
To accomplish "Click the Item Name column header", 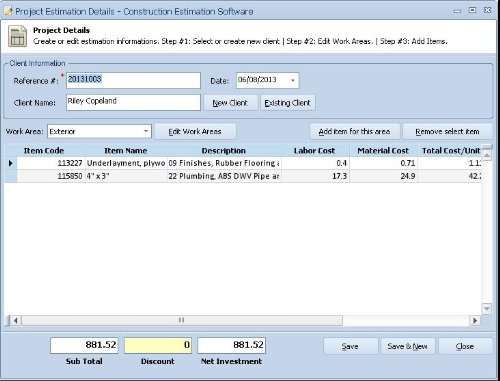I will click(x=126, y=151).
